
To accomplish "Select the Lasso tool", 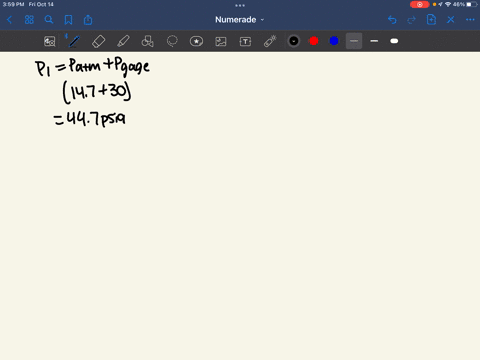I will click(172, 41).
